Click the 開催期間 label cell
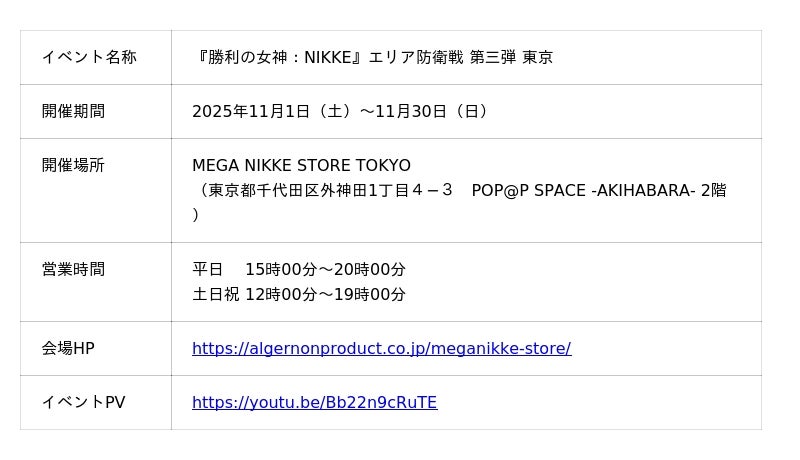 [73, 111]
